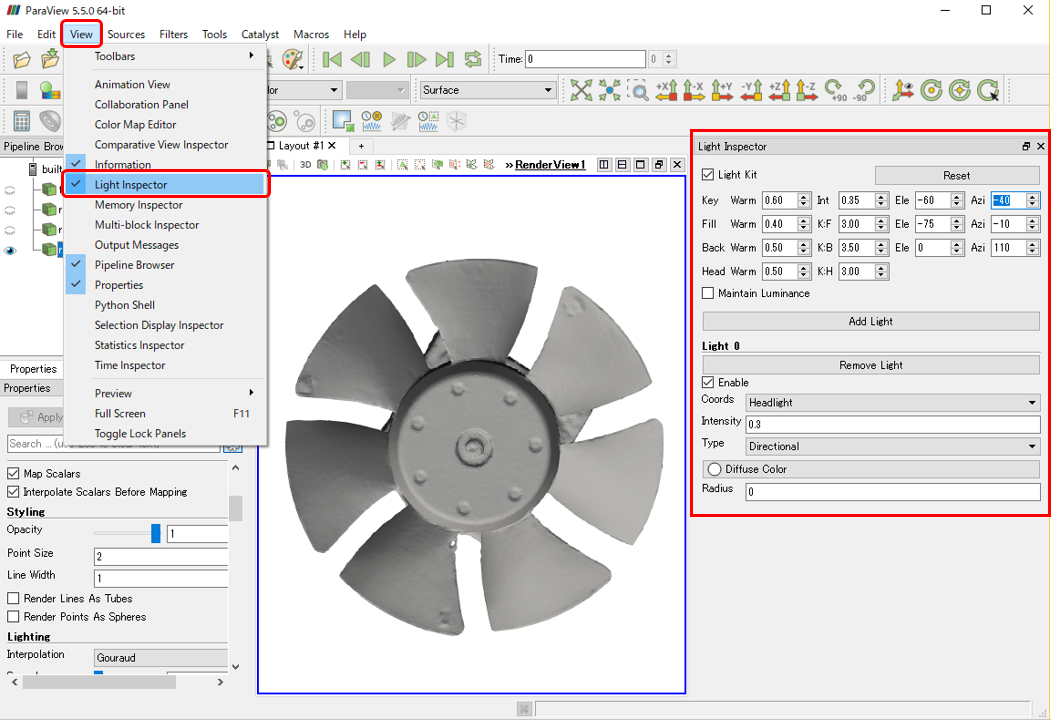Check Render Lines As Tubes

pyautogui.click(x=13, y=599)
